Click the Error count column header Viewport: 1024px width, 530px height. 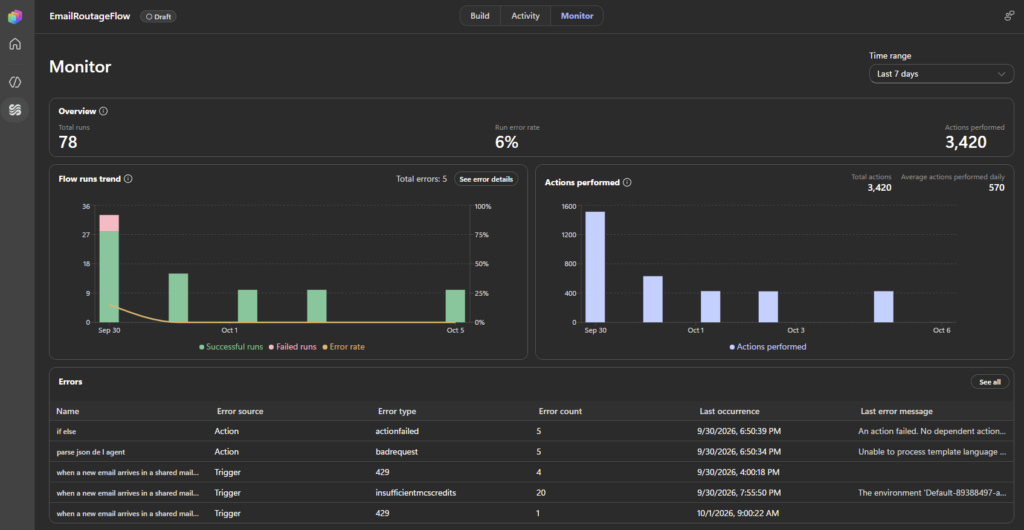pyautogui.click(x=560, y=412)
